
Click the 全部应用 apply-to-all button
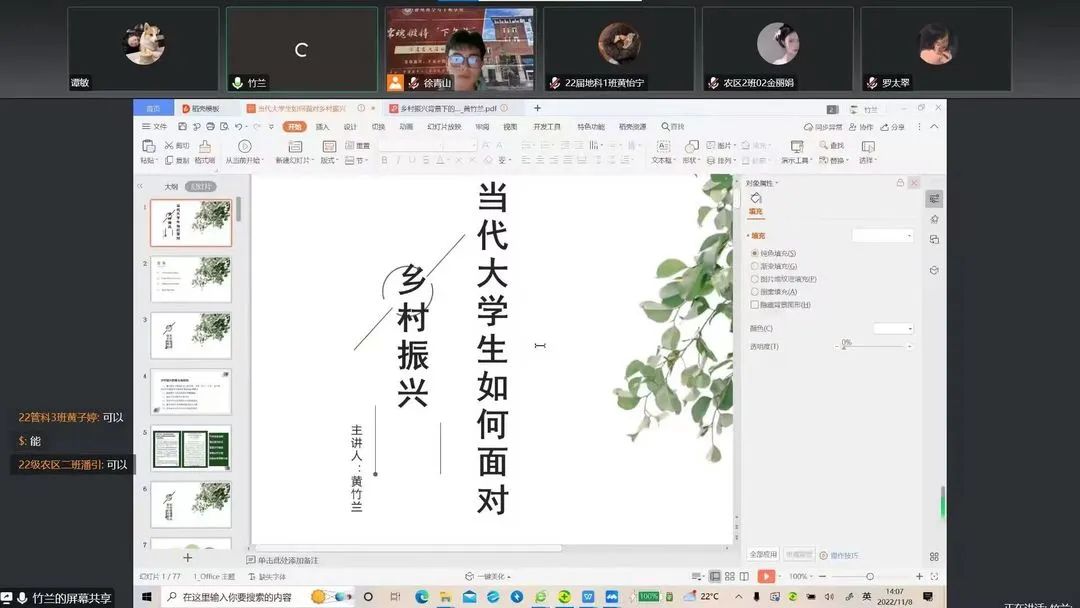tap(763, 554)
